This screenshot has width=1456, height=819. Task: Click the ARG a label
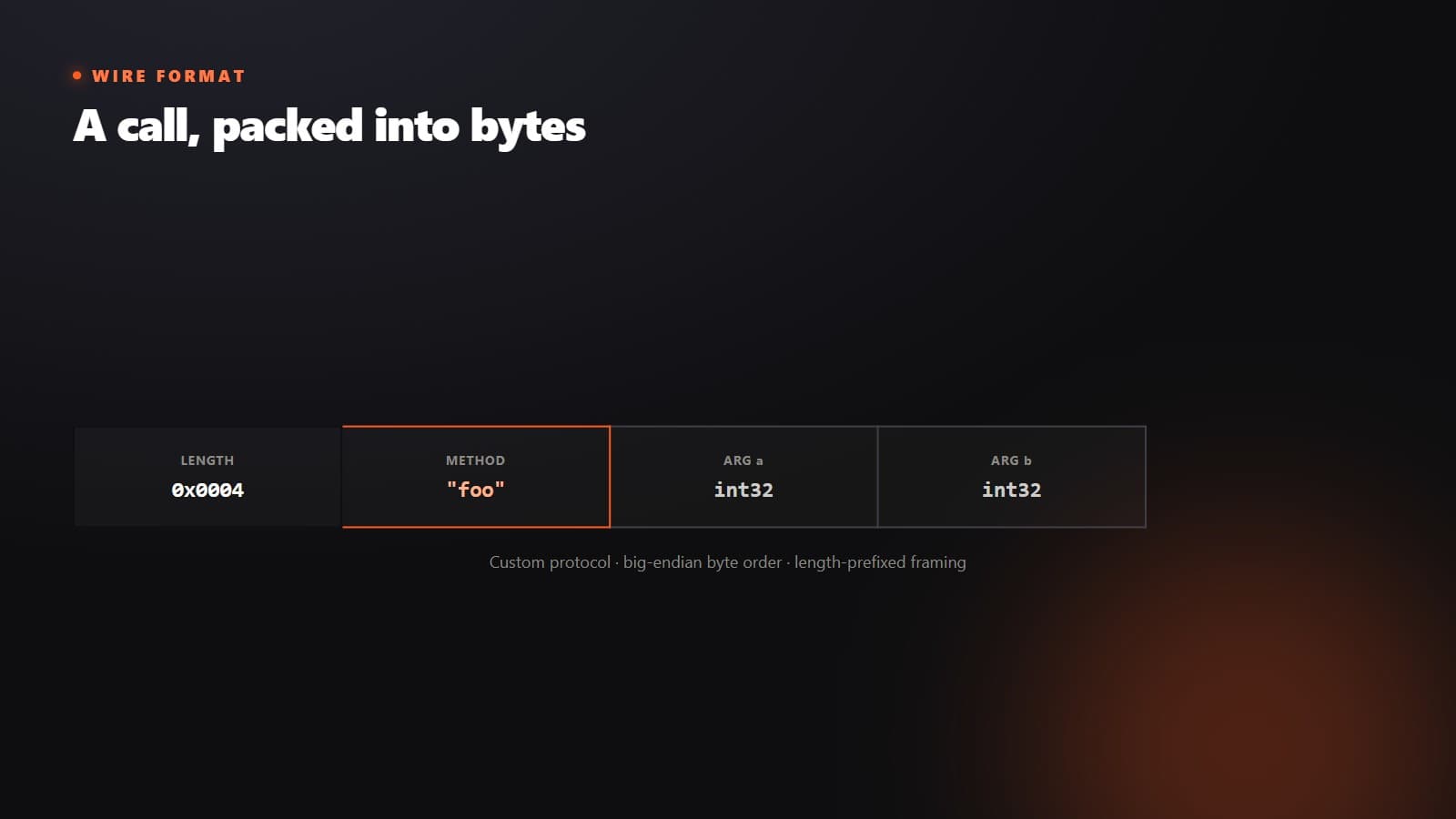coord(743,460)
